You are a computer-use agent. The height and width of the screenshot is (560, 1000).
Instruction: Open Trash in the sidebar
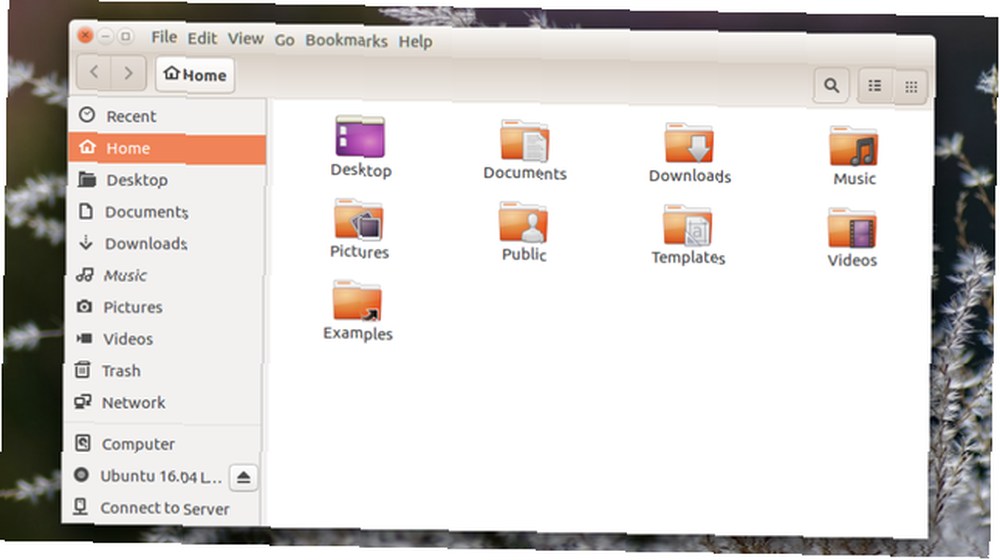click(163, 371)
